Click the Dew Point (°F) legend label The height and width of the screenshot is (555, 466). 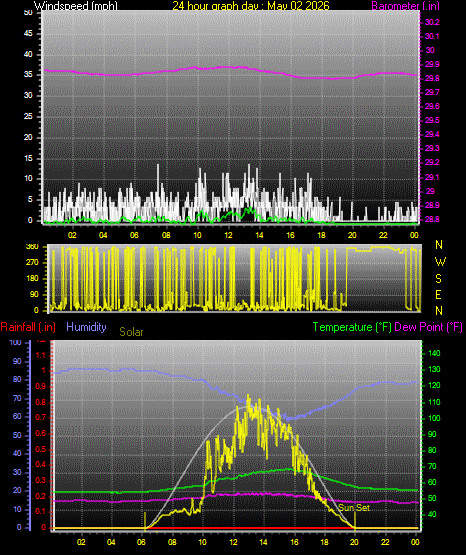tap(428, 327)
